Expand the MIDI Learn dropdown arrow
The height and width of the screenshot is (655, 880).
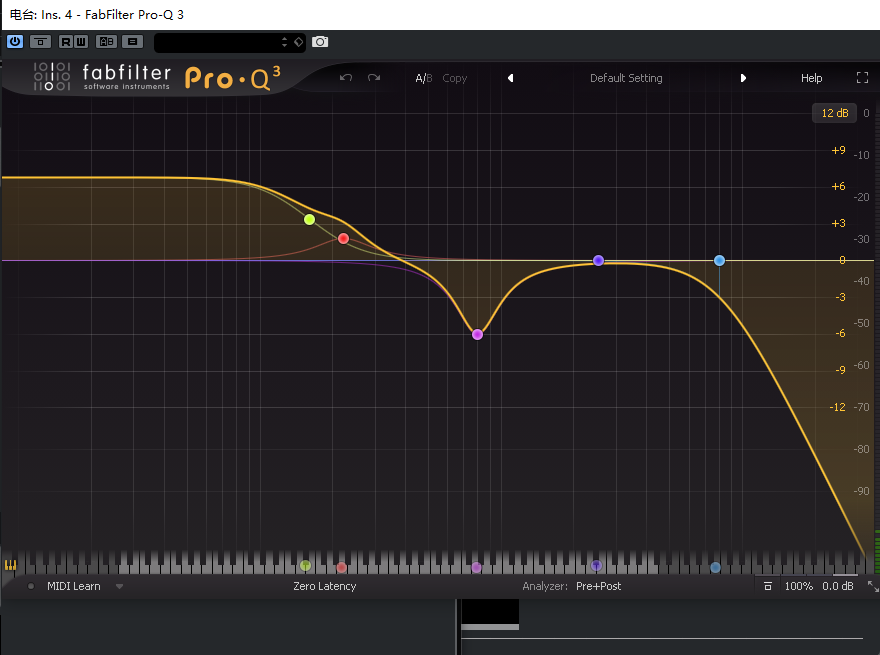tap(119, 587)
